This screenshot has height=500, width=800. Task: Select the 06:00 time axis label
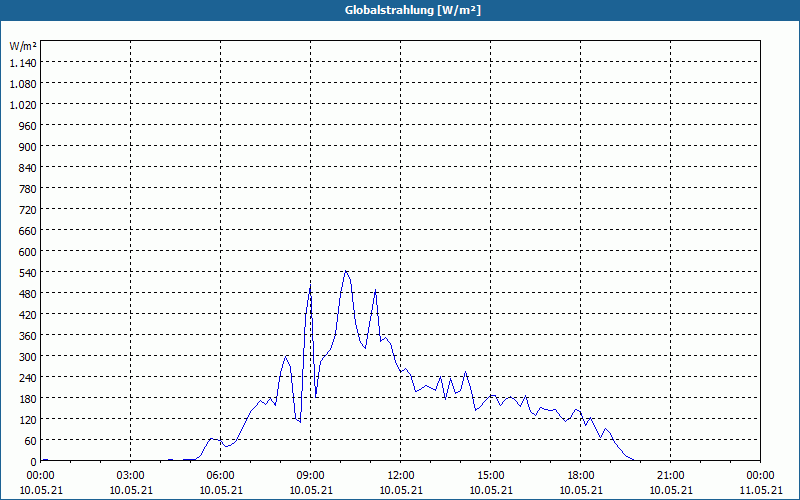220,476
